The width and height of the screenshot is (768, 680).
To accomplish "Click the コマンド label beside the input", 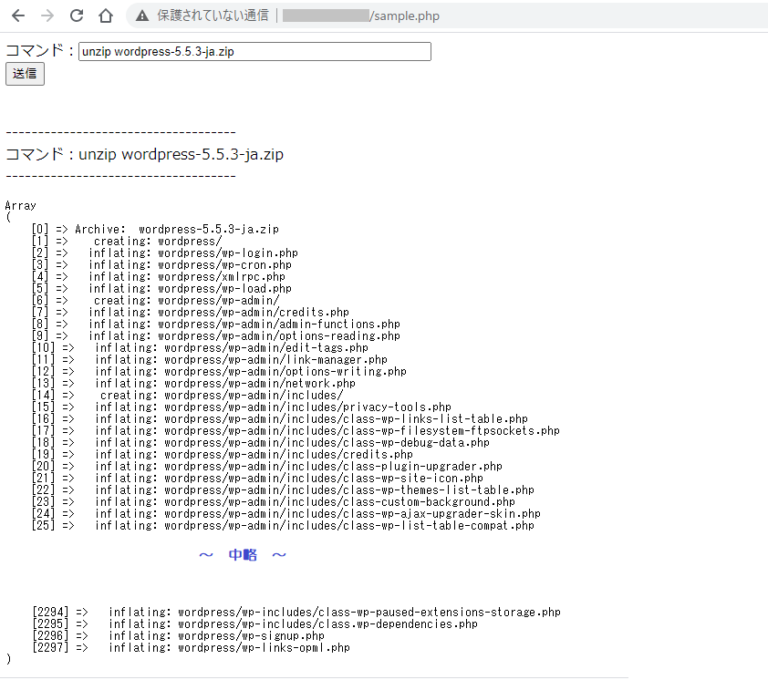I will point(39,51).
